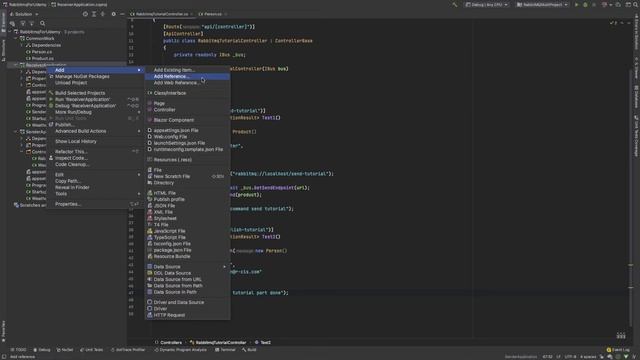Open the Build tool window button
This screenshot has height=360, width=640.
point(249,350)
